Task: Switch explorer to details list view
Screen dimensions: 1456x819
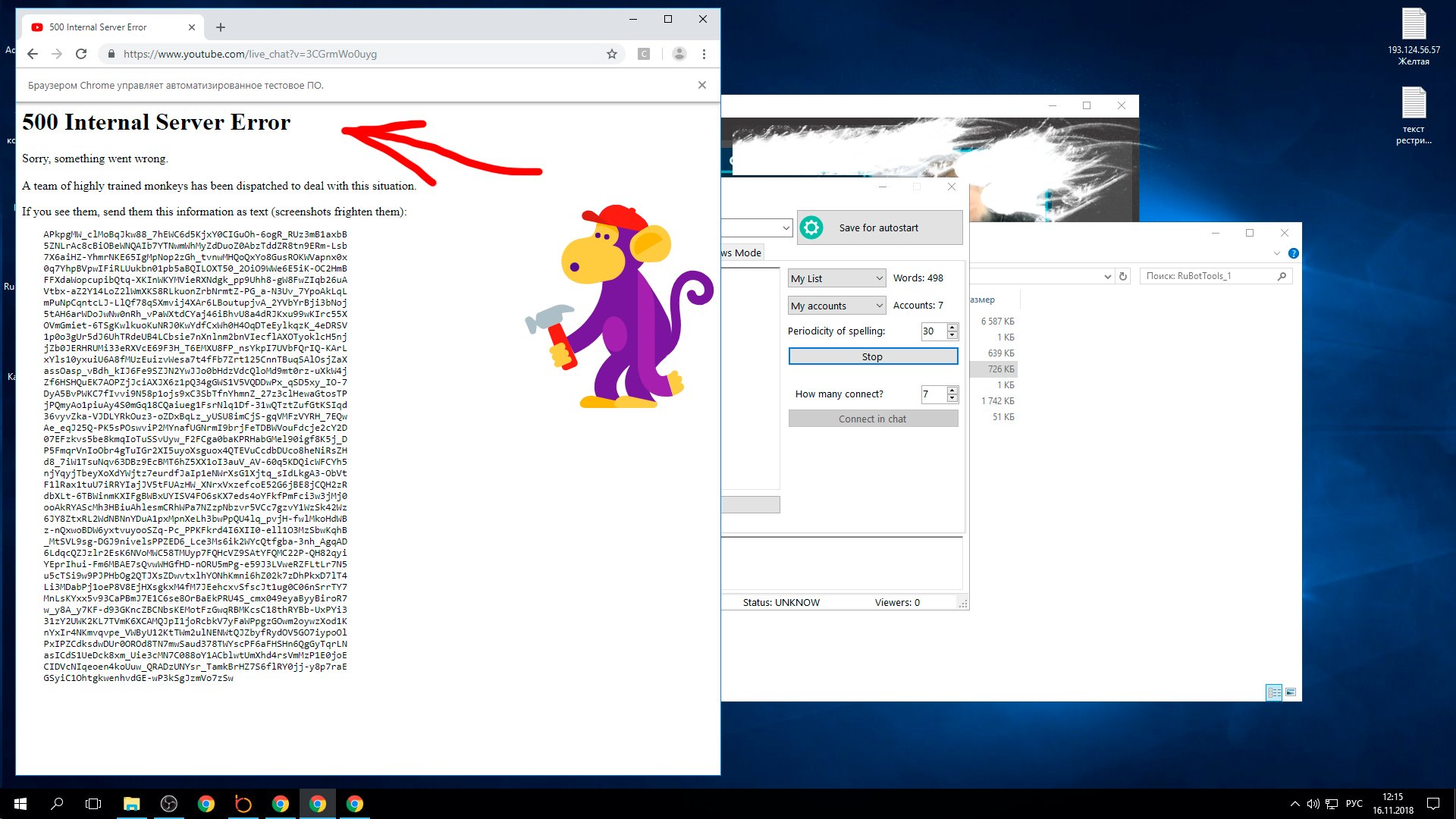Action: pyautogui.click(x=1274, y=692)
